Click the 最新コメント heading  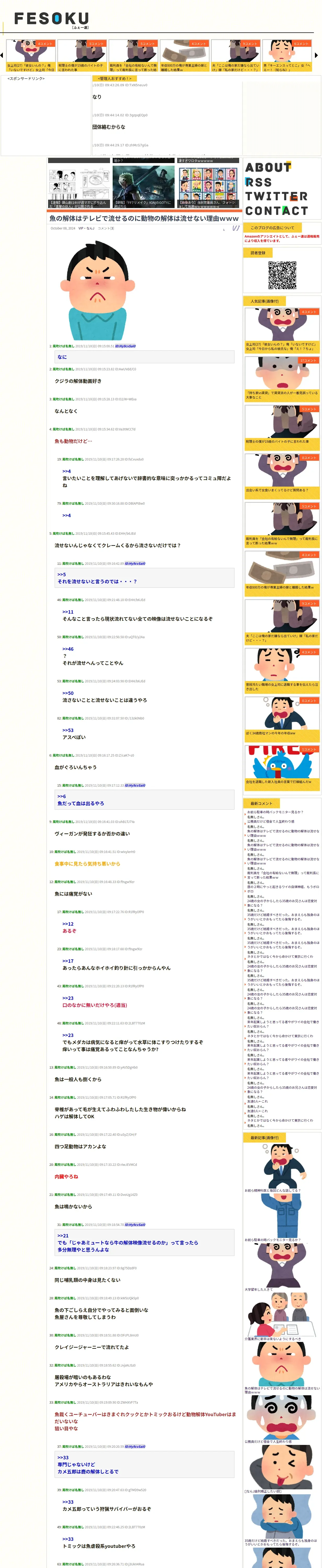point(262,804)
